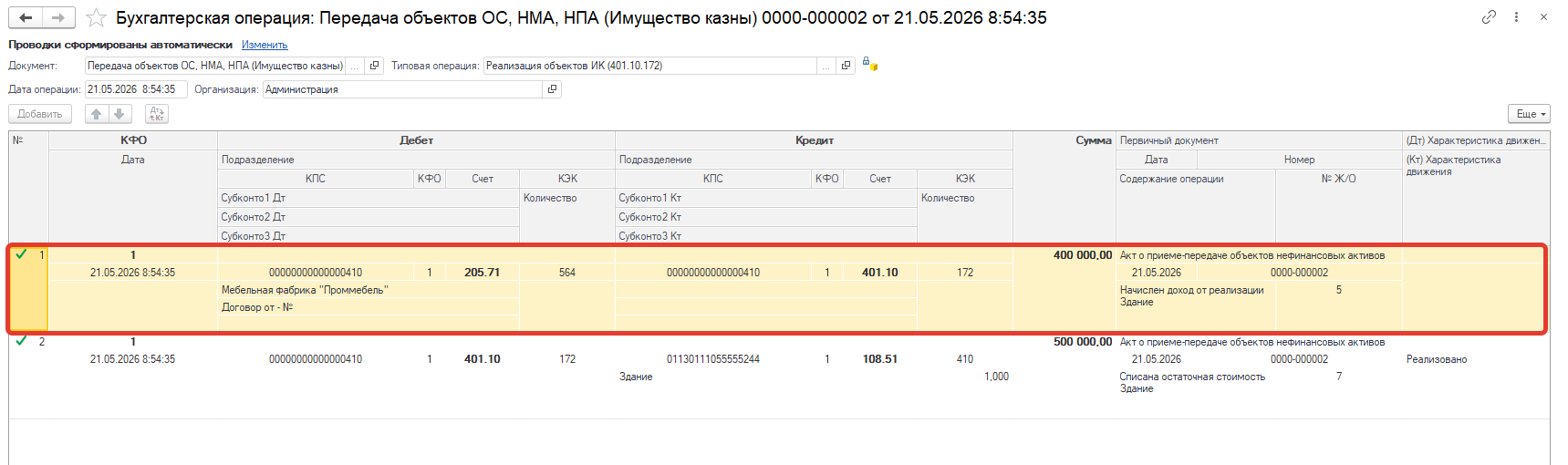Copy the link to this form with the link icon
The width and height of the screenshot is (1568, 465).
[x=1489, y=16]
